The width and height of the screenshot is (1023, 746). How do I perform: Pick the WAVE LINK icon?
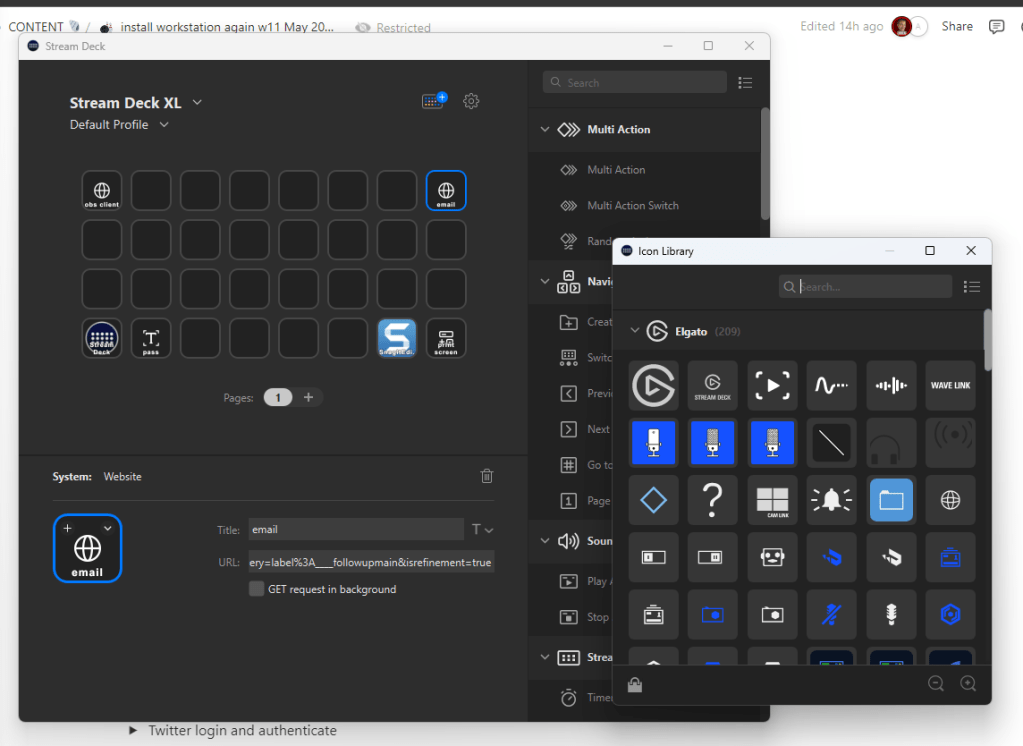pyautogui.click(x=951, y=385)
